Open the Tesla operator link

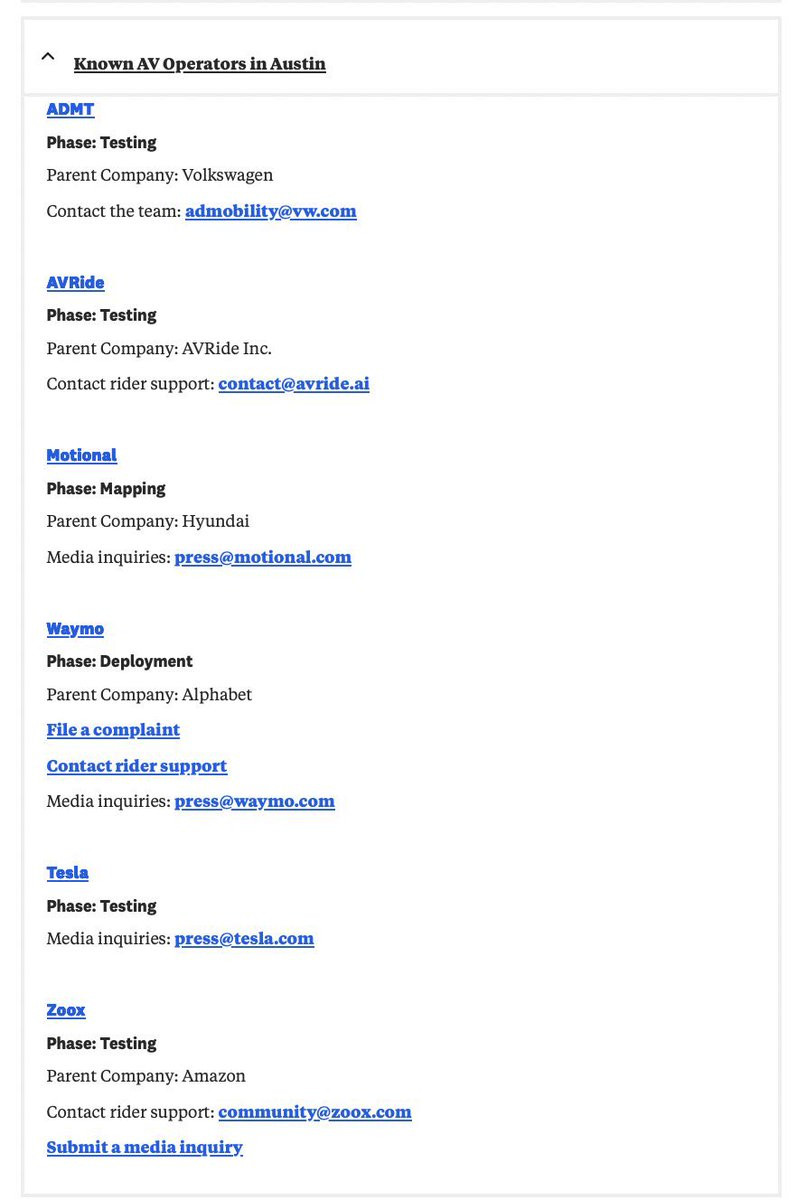click(67, 873)
